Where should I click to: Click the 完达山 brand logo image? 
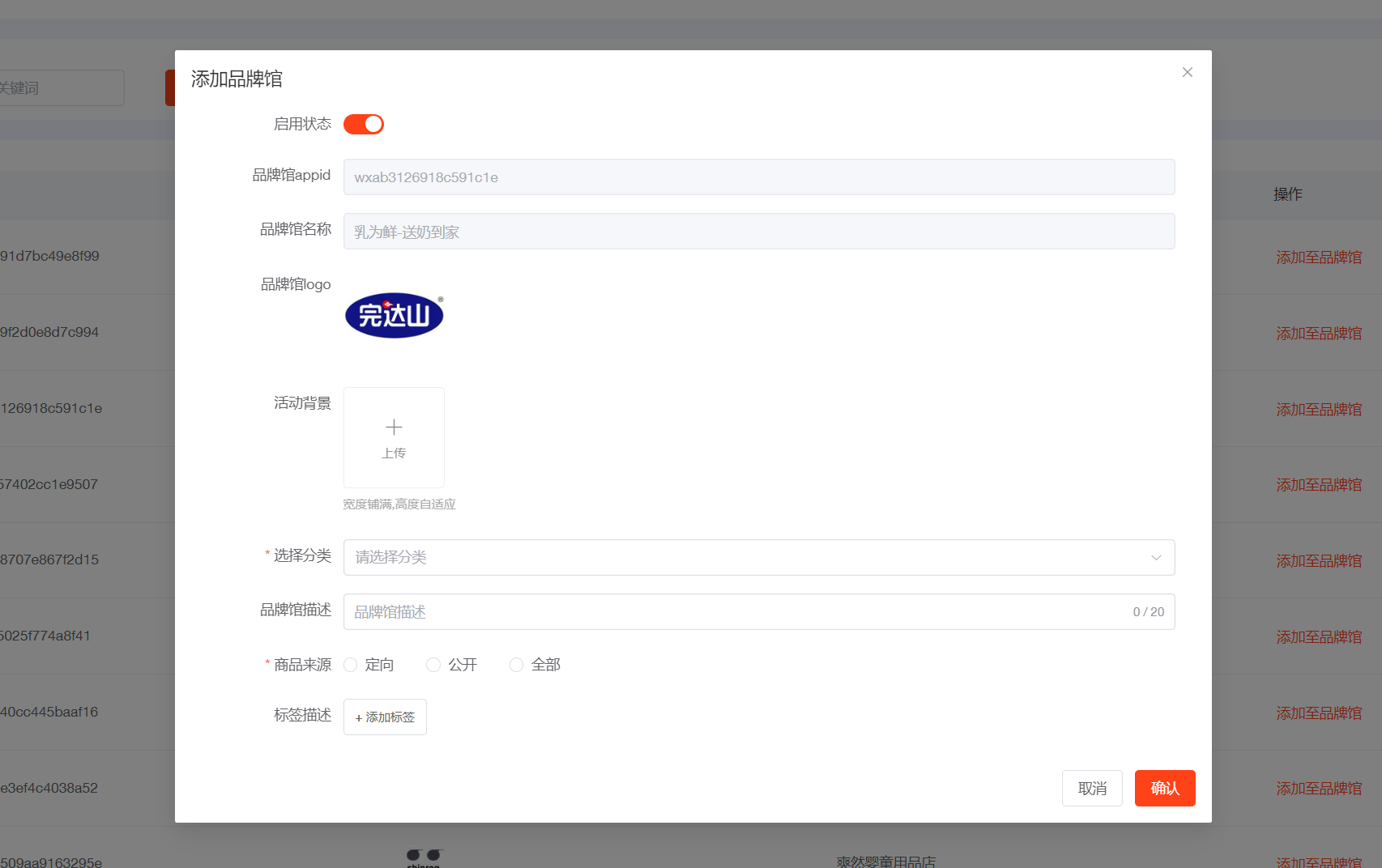(x=395, y=316)
